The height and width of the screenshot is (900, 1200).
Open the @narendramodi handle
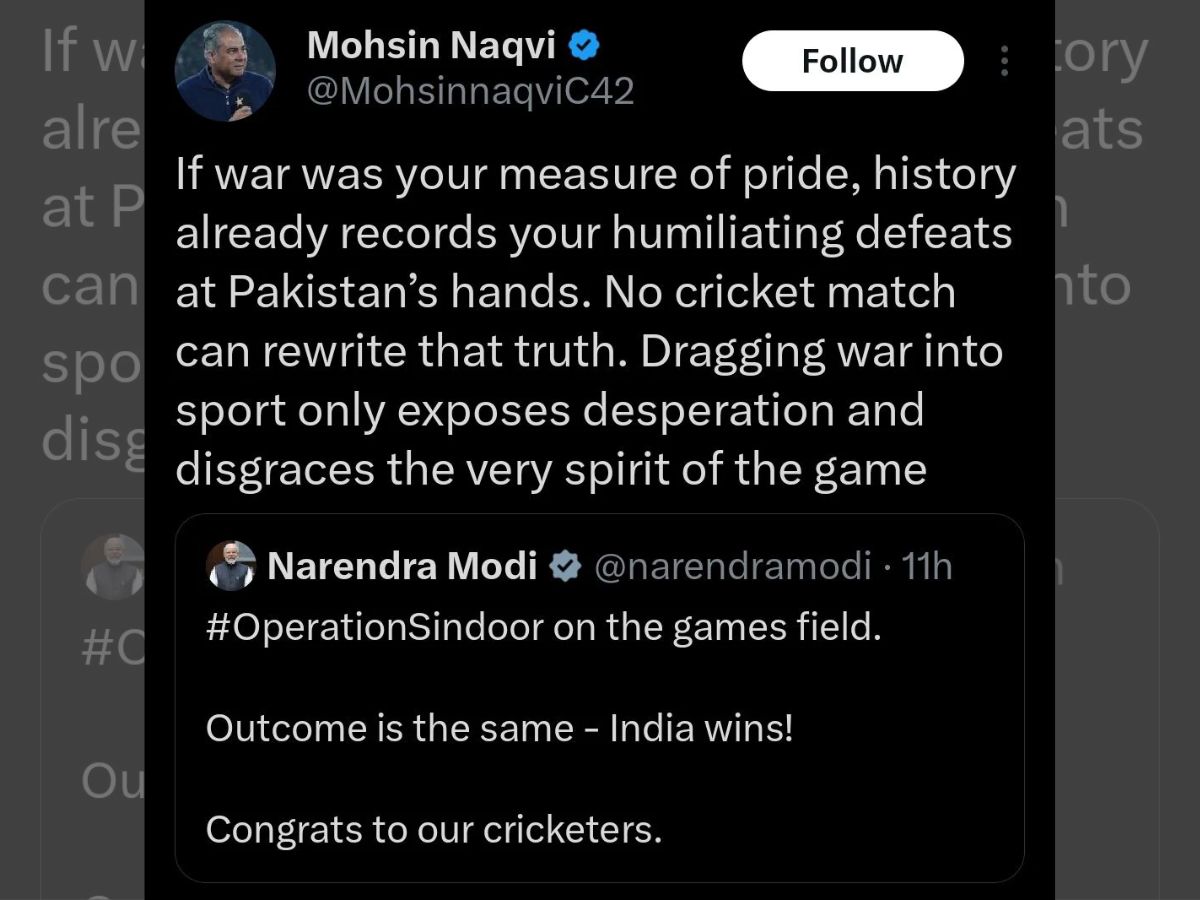click(x=733, y=567)
